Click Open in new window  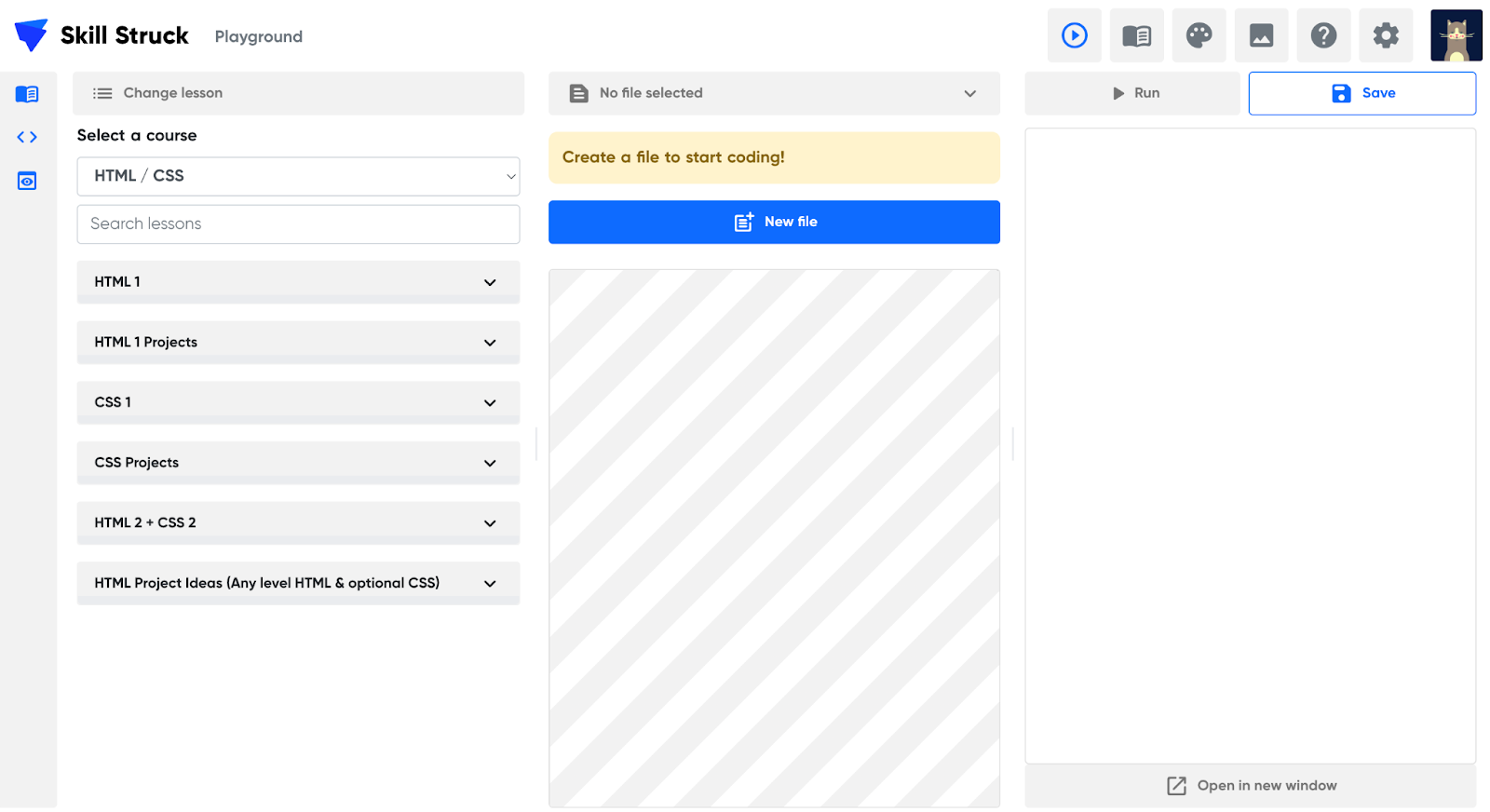pos(1251,786)
